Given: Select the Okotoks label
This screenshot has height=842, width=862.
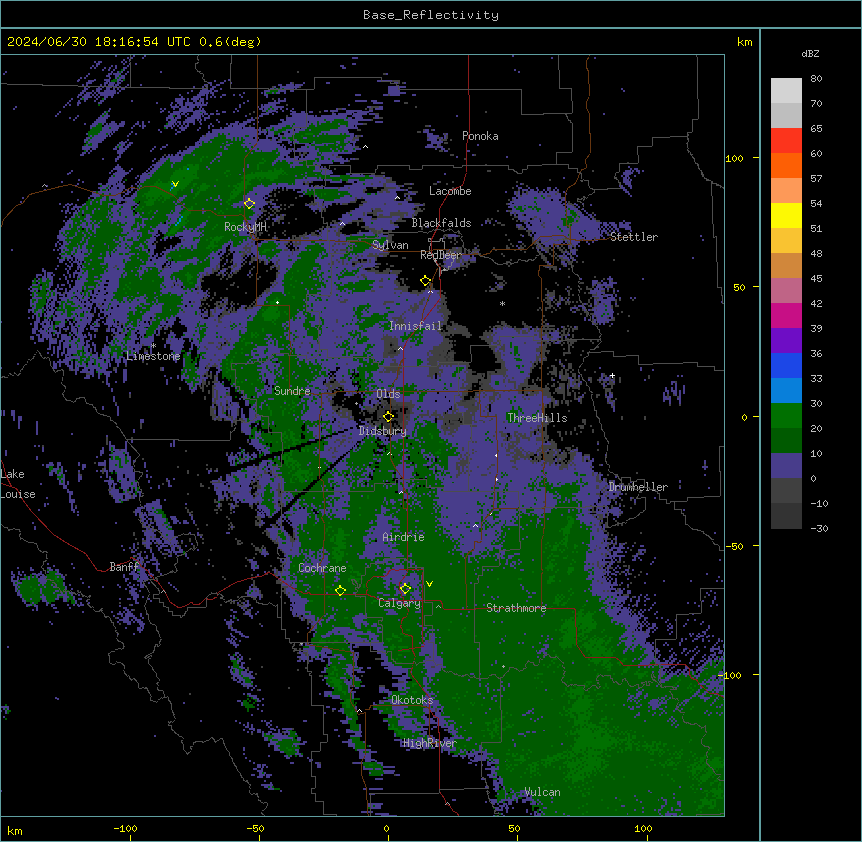Looking at the screenshot, I should 412,700.
